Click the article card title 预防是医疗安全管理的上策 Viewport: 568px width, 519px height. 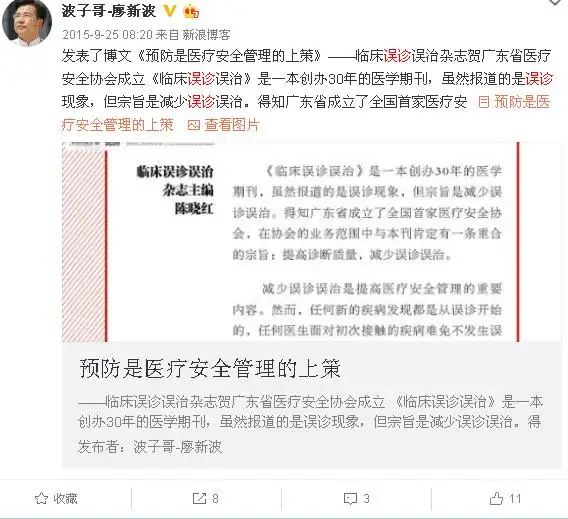(x=210, y=369)
